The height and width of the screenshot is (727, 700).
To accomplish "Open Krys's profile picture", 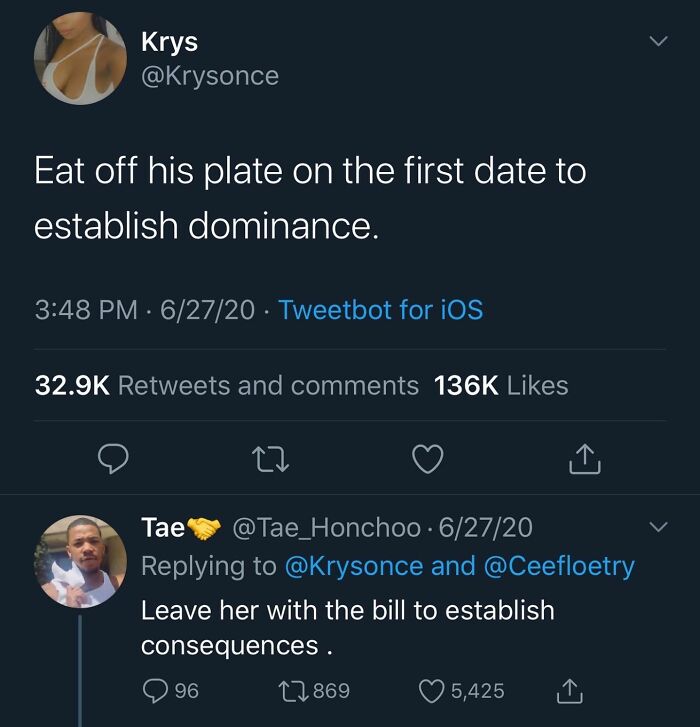I will point(80,58).
